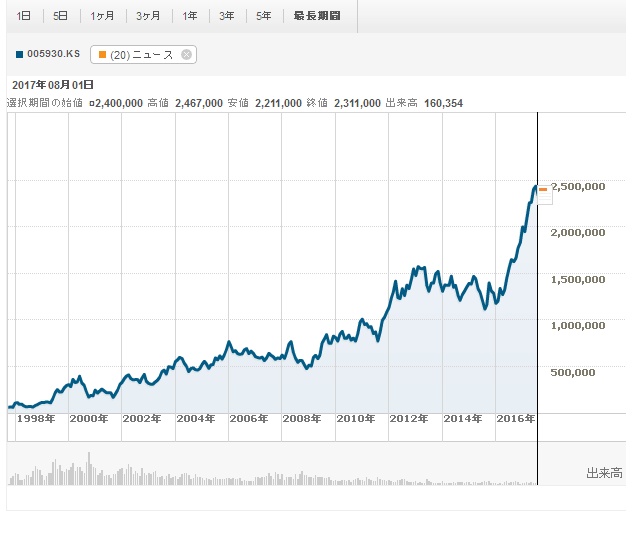Image resolution: width=634 pixels, height=539 pixels.
Task: Show the 3年 chart period
Action: 227,16
